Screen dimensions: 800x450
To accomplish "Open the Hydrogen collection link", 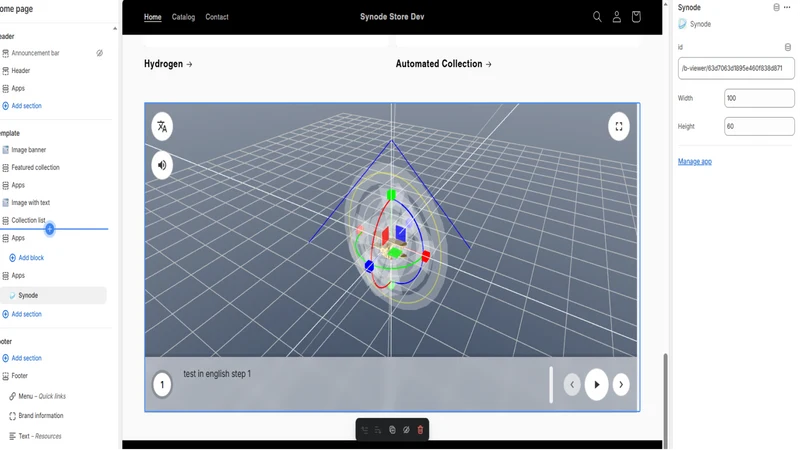I will (168, 64).
